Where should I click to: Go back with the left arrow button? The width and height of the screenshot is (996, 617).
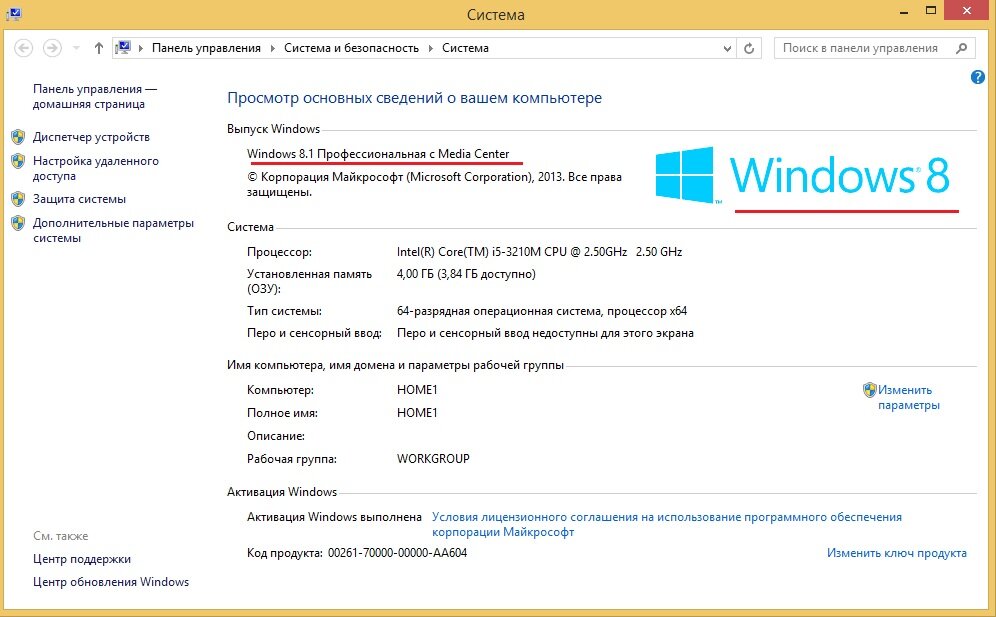[24, 48]
